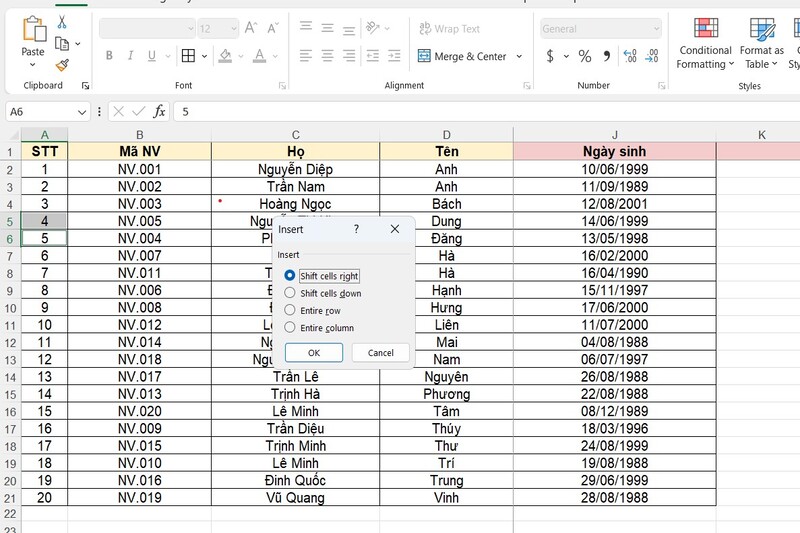Image resolution: width=800 pixels, height=533 pixels.
Task: Click the Insert Function fx icon
Action: pyautogui.click(x=159, y=112)
